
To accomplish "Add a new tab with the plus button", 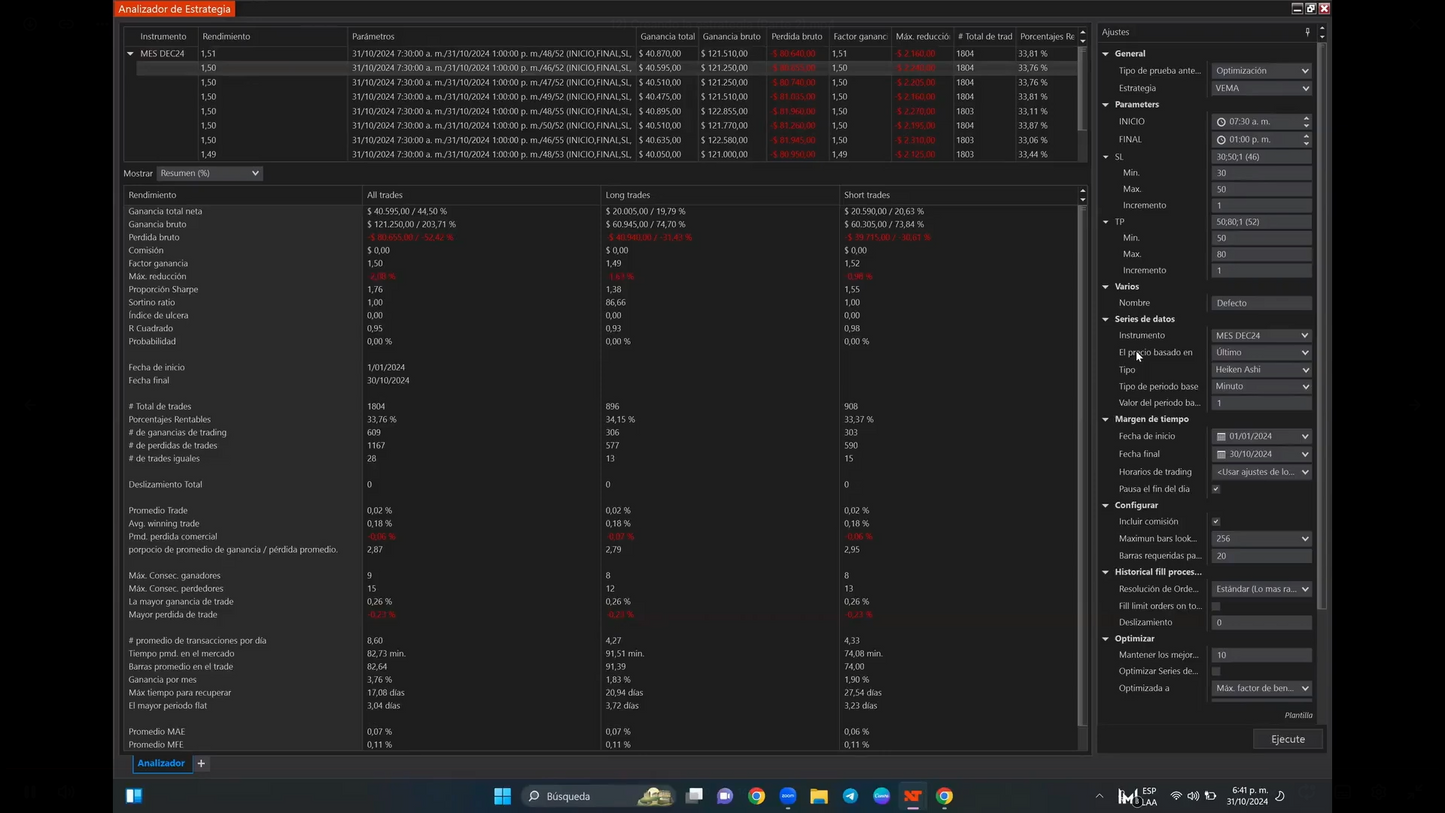I will click(201, 763).
